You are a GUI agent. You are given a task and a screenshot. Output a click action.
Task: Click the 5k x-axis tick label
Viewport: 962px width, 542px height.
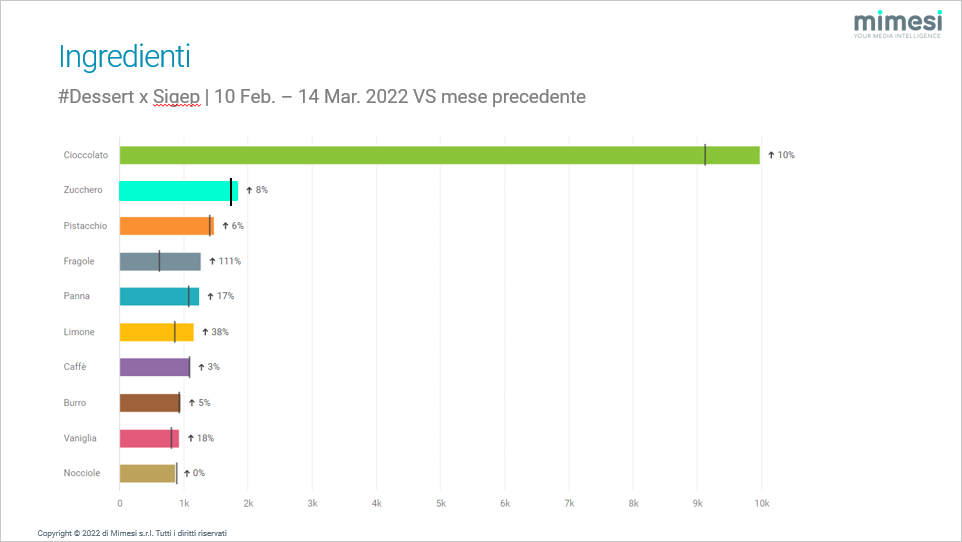pos(441,503)
